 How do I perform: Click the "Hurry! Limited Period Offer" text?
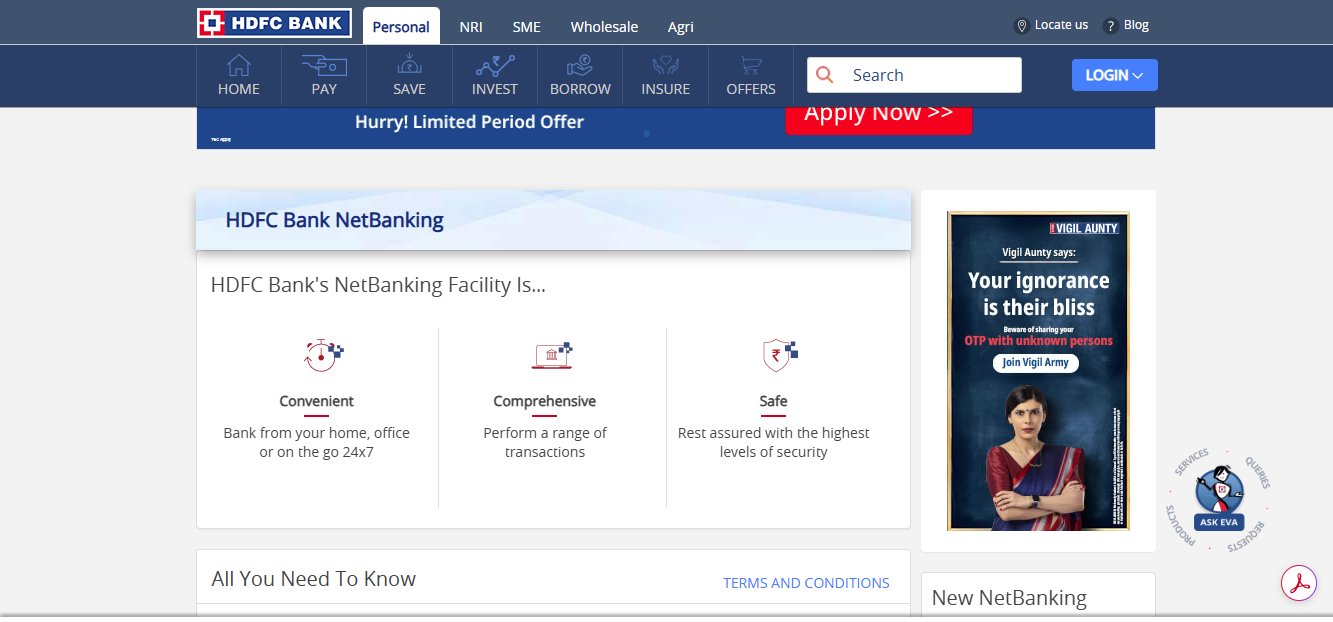pyautogui.click(x=469, y=122)
